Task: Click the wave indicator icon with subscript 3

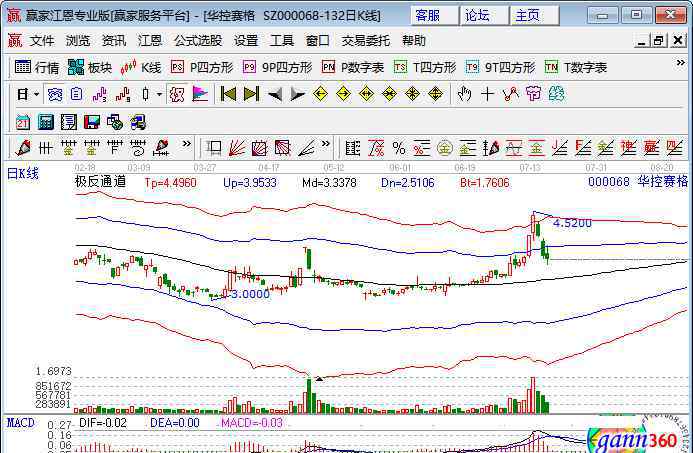Action: tap(100, 94)
